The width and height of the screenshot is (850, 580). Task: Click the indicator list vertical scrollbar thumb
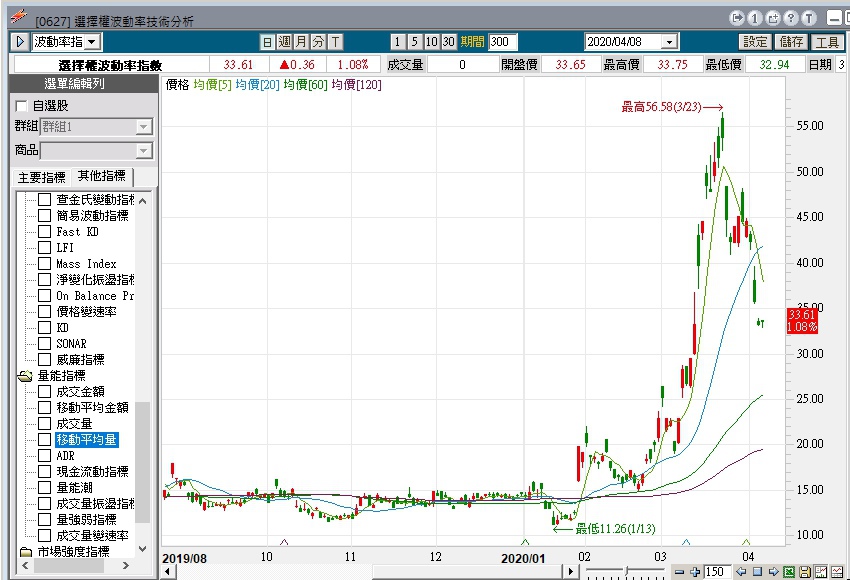coord(142,462)
